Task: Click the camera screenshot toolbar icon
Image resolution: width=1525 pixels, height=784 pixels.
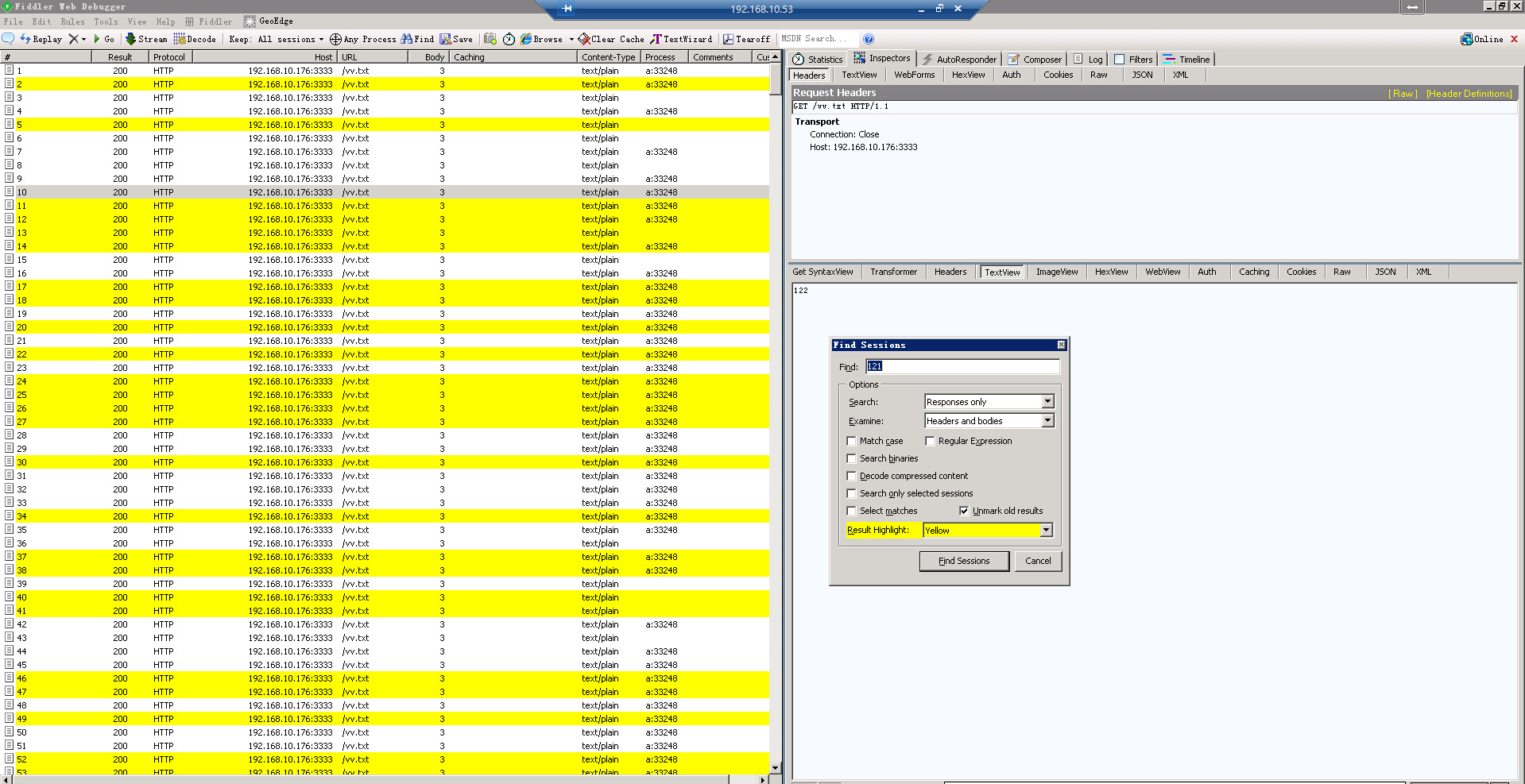Action: [490, 39]
